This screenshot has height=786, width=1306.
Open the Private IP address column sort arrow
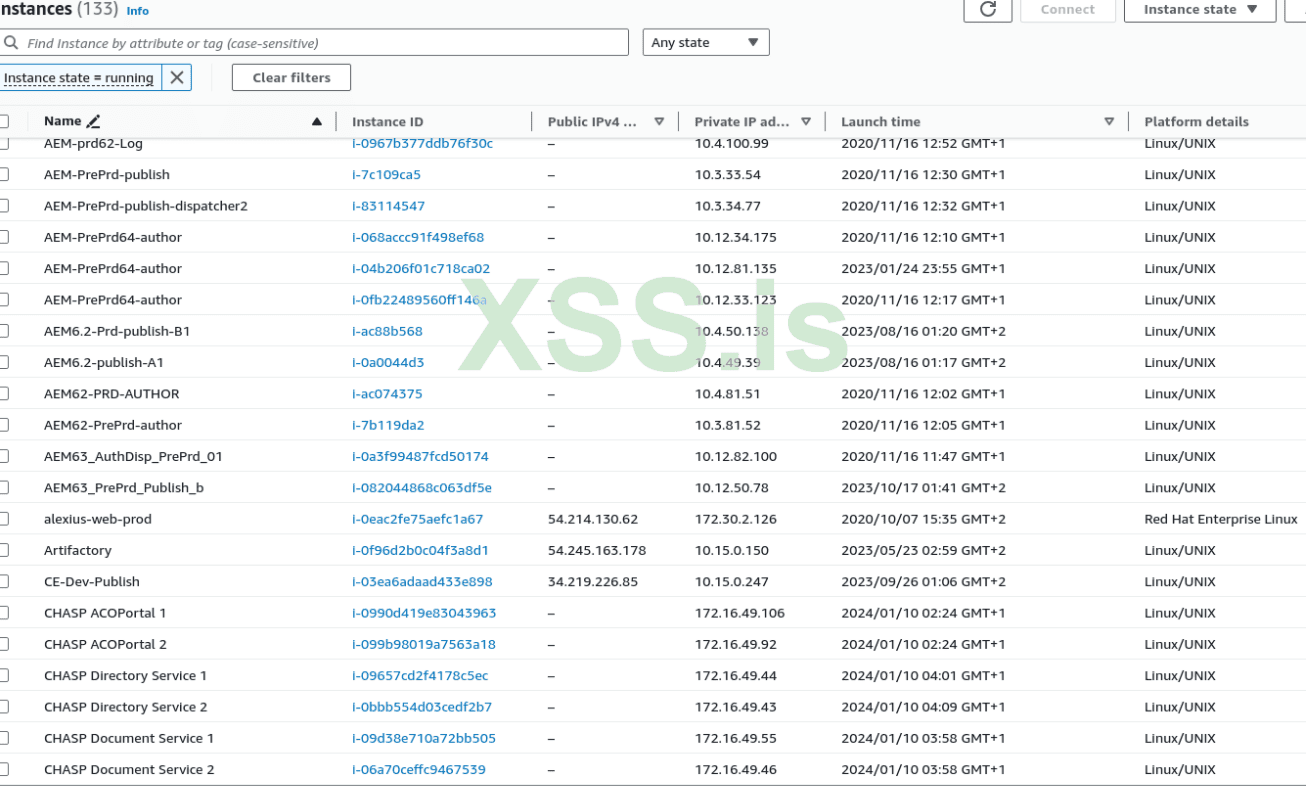pyautogui.click(x=806, y=122)
